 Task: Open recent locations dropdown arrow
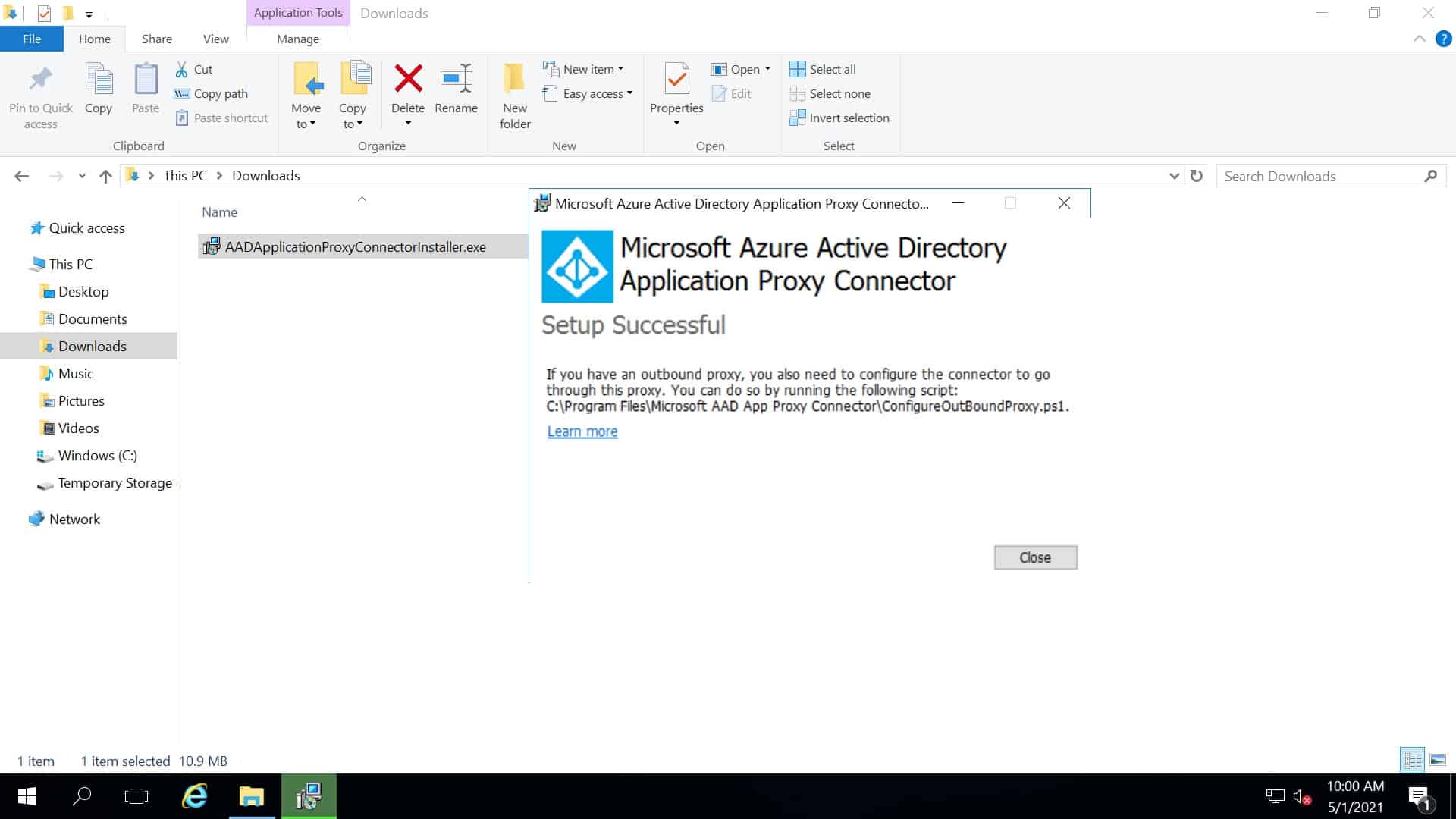pos(82,176)
